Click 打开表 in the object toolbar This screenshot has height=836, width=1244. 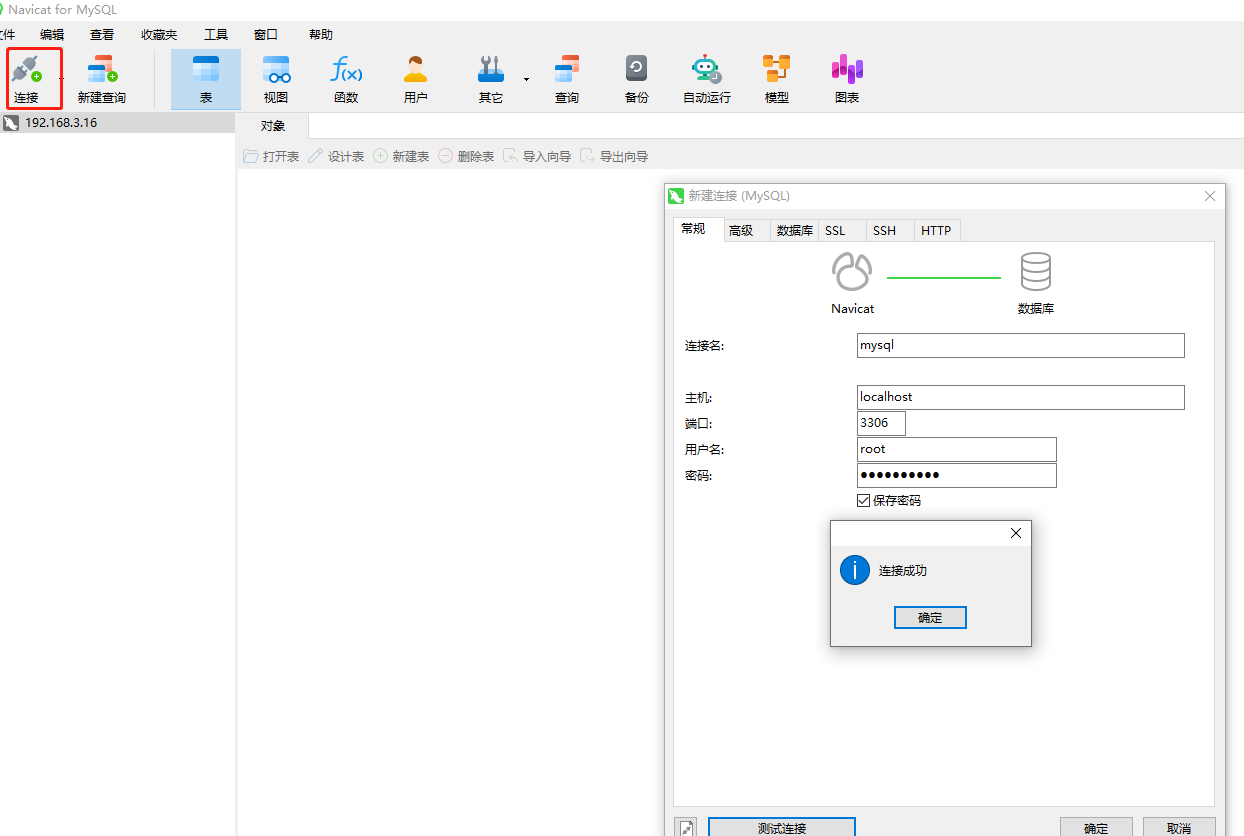pos(271,157)
